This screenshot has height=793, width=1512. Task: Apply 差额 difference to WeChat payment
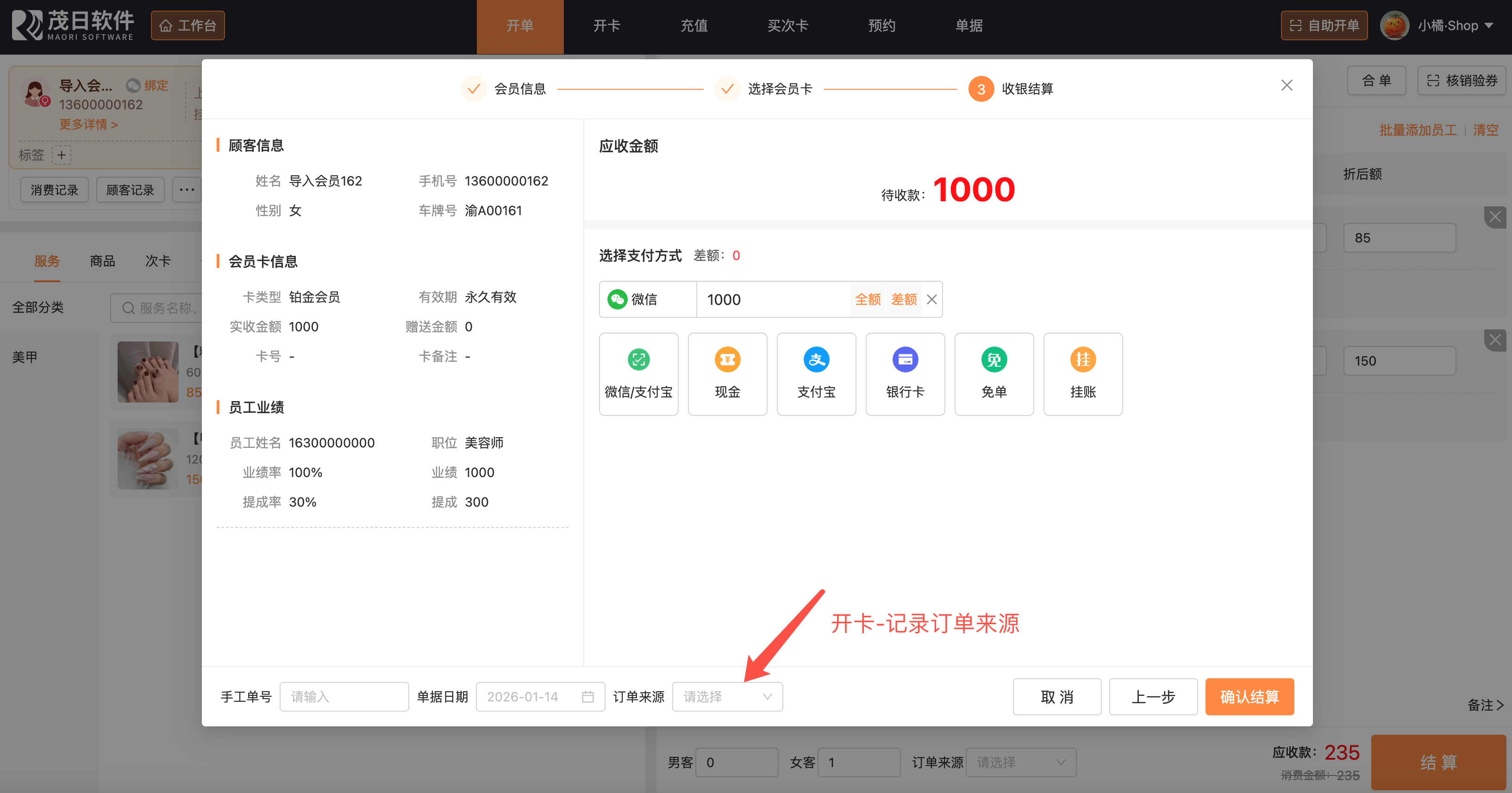pyautogui.click(x=903, y=300)
